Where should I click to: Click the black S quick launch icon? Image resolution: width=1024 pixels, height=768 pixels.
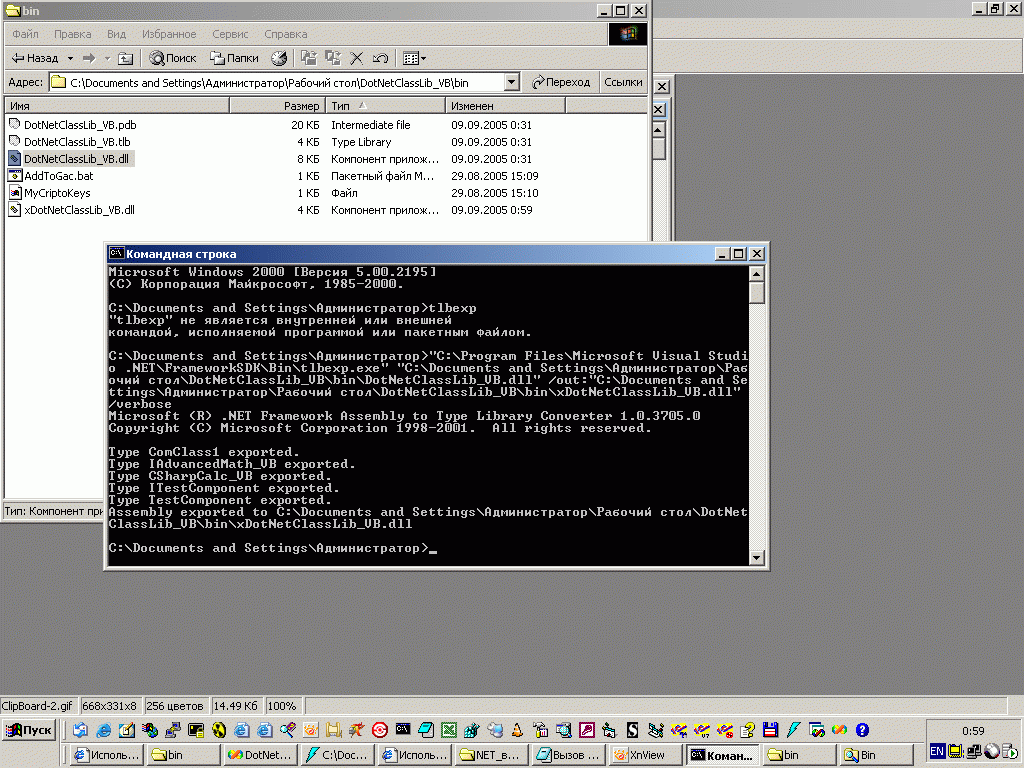click(x=632, y=730)
